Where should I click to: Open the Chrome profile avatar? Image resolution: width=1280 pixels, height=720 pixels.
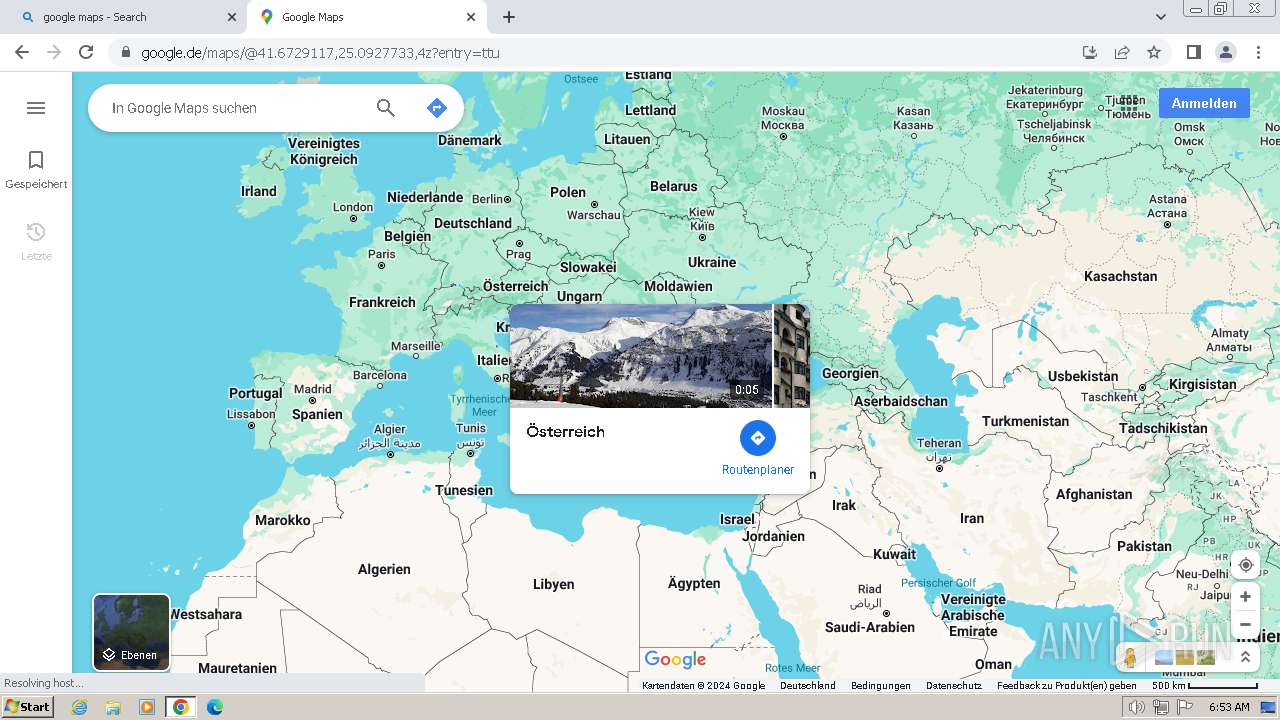point(1225,52)
